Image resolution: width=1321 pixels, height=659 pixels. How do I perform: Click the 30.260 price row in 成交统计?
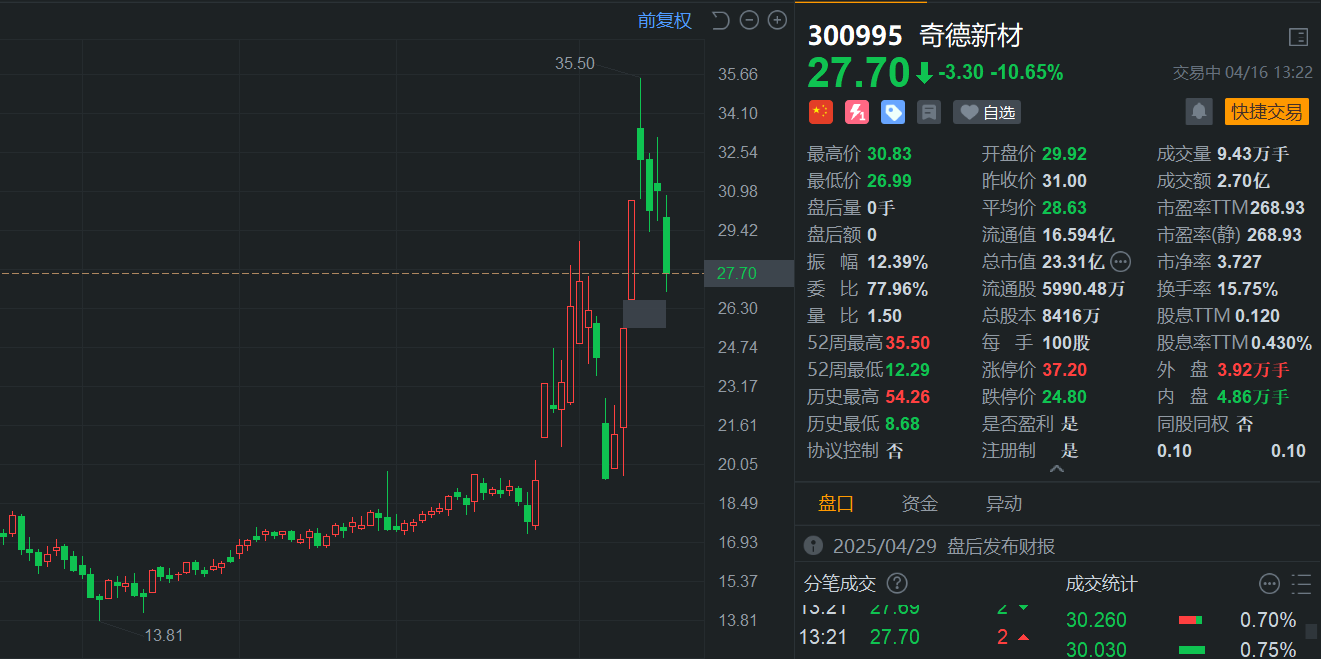pyautogui.click(x=1184, y=620)
